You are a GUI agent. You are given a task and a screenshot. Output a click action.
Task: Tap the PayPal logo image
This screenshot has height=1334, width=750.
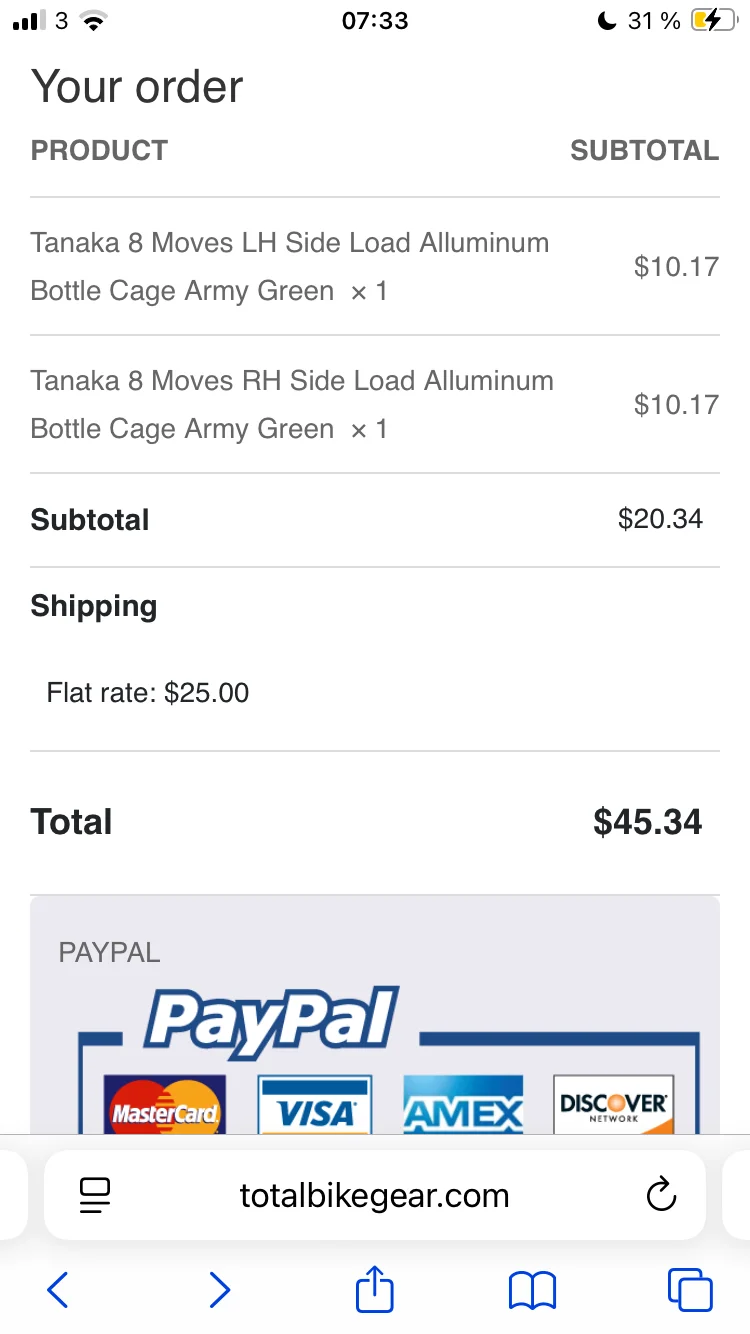coord(272,1022)
